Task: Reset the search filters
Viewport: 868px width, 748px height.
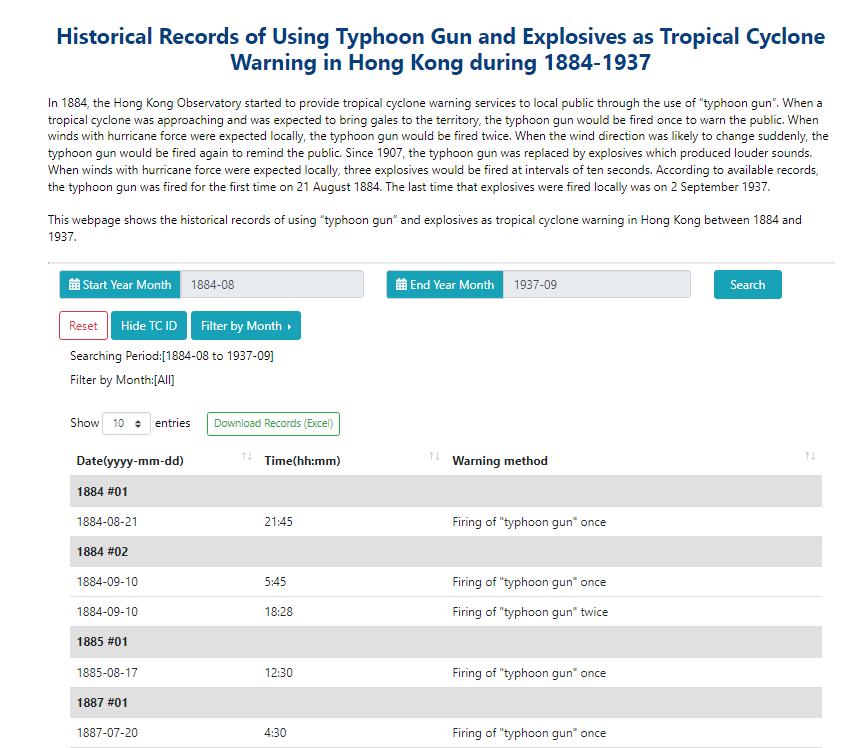Action: [83, 325]
